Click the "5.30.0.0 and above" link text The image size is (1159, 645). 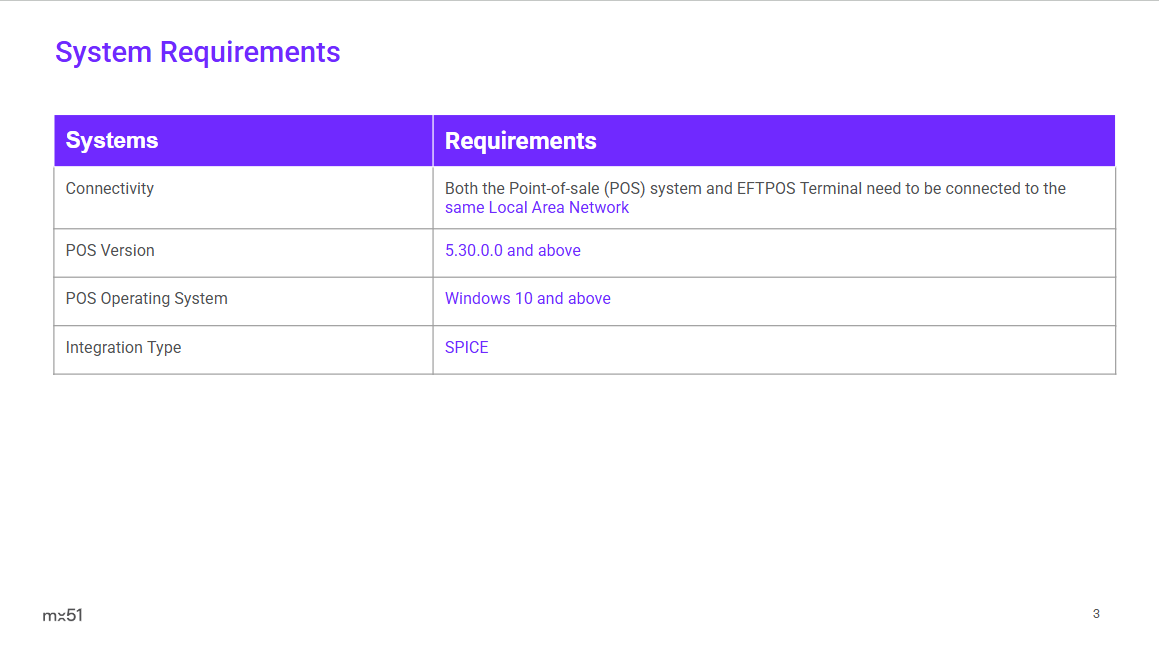tap(512, 250)
